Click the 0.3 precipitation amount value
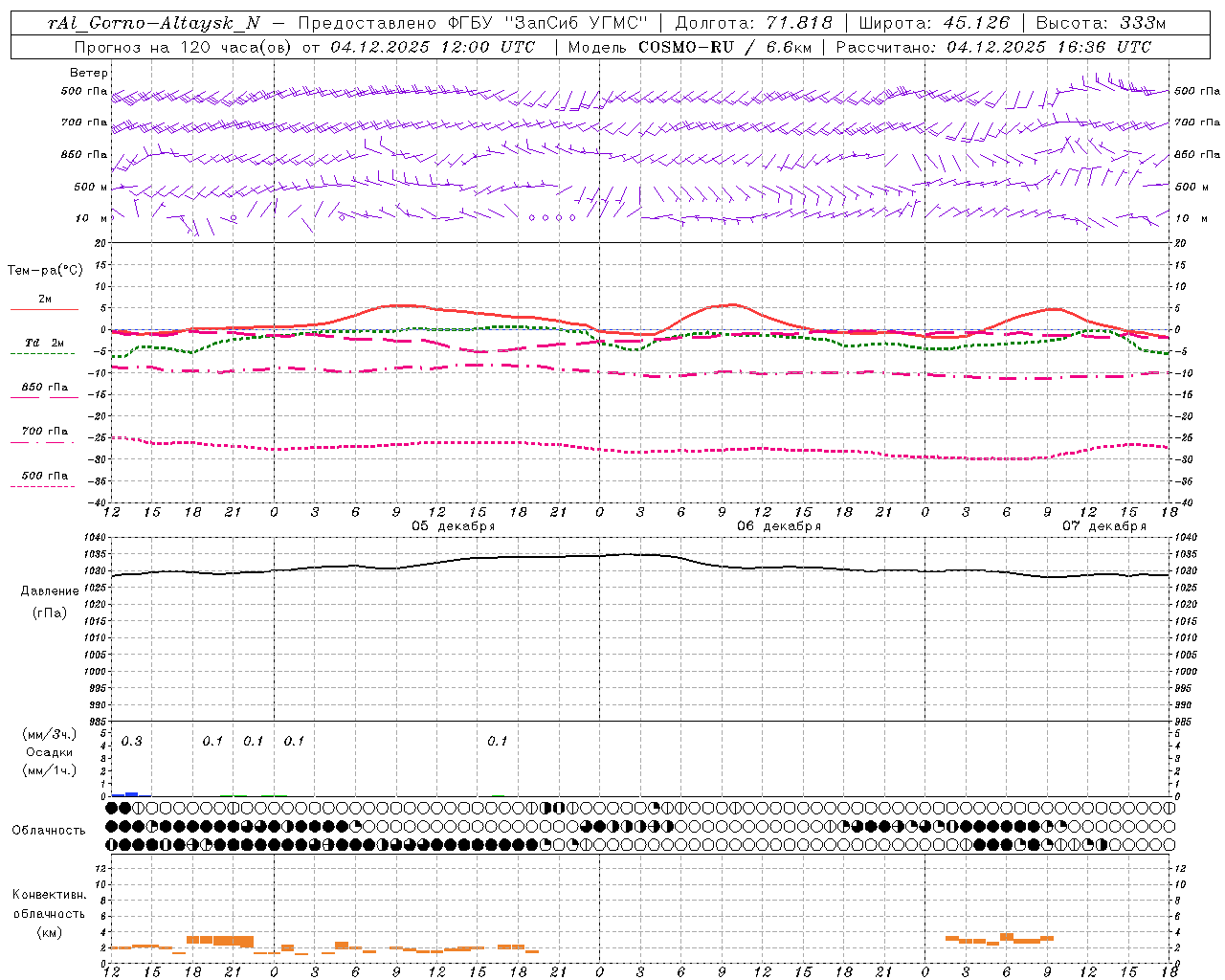 pyautogui.click(x=132, y=742)
